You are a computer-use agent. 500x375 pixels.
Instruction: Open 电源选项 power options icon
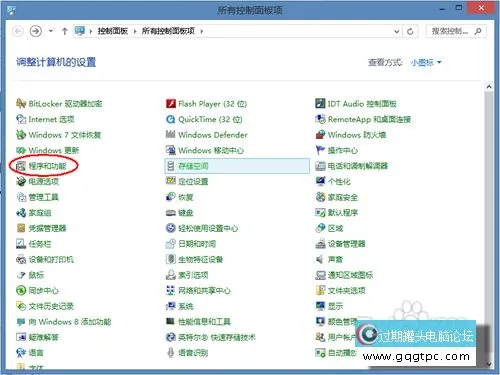click(21, 181)
